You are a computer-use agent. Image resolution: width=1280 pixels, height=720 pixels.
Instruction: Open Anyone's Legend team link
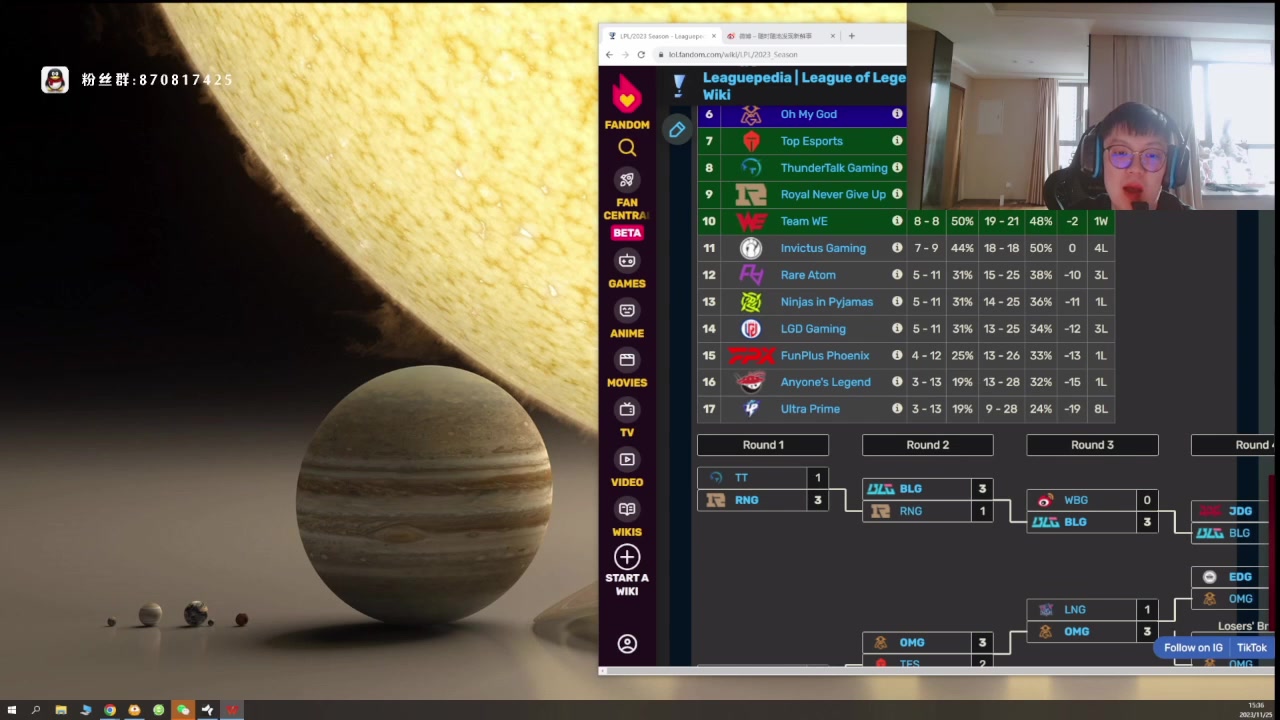825,382
